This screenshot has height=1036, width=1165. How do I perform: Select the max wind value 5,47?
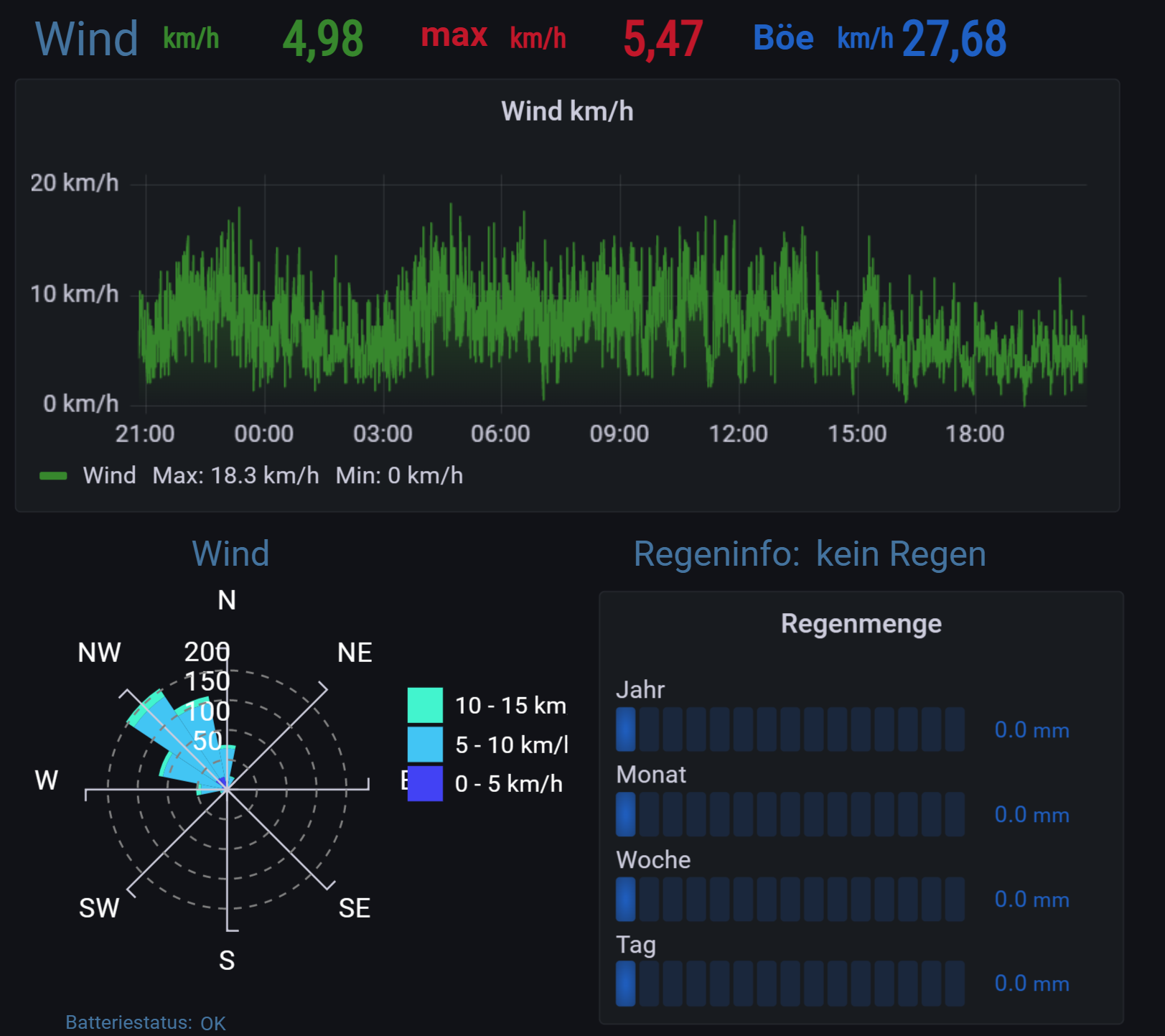tap(663, 39)
